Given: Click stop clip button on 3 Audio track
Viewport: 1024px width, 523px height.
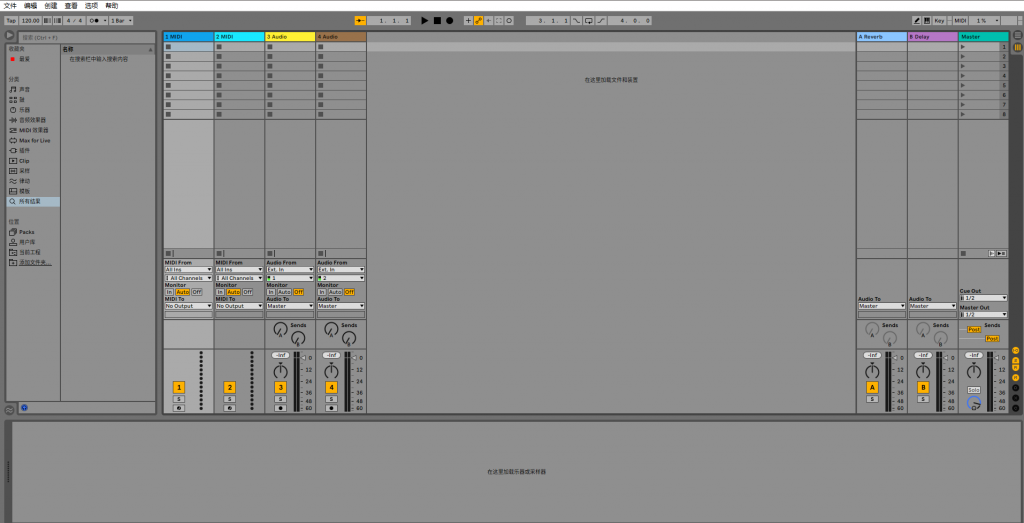Looking at the screenshot, I should click(x=270, y=253).
